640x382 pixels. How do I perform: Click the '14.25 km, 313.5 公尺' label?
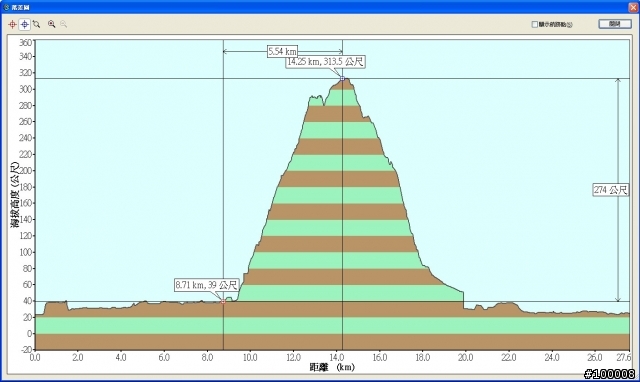(x=325, y=62)
